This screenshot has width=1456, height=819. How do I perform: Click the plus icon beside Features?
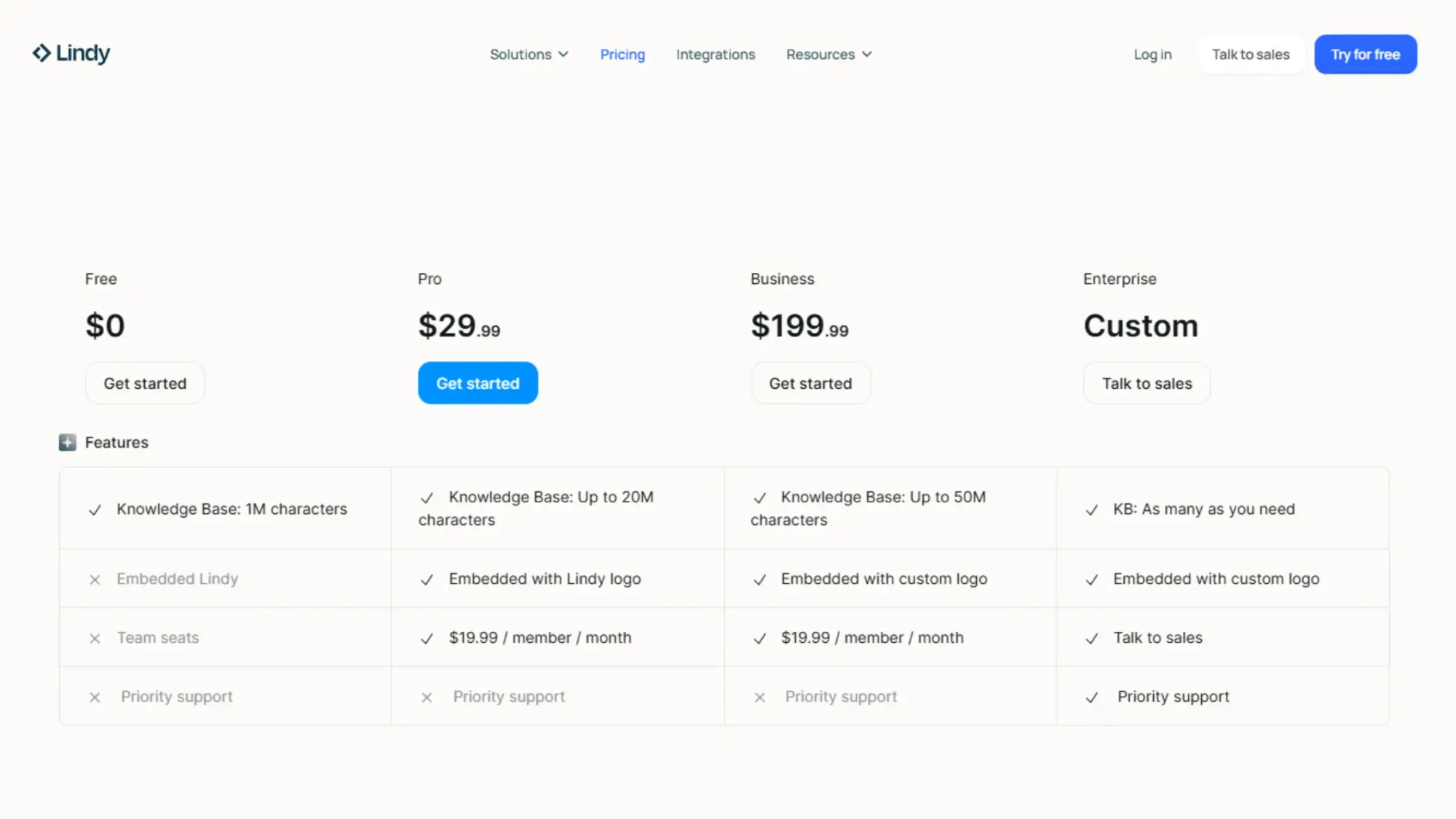tap(66, 442)
